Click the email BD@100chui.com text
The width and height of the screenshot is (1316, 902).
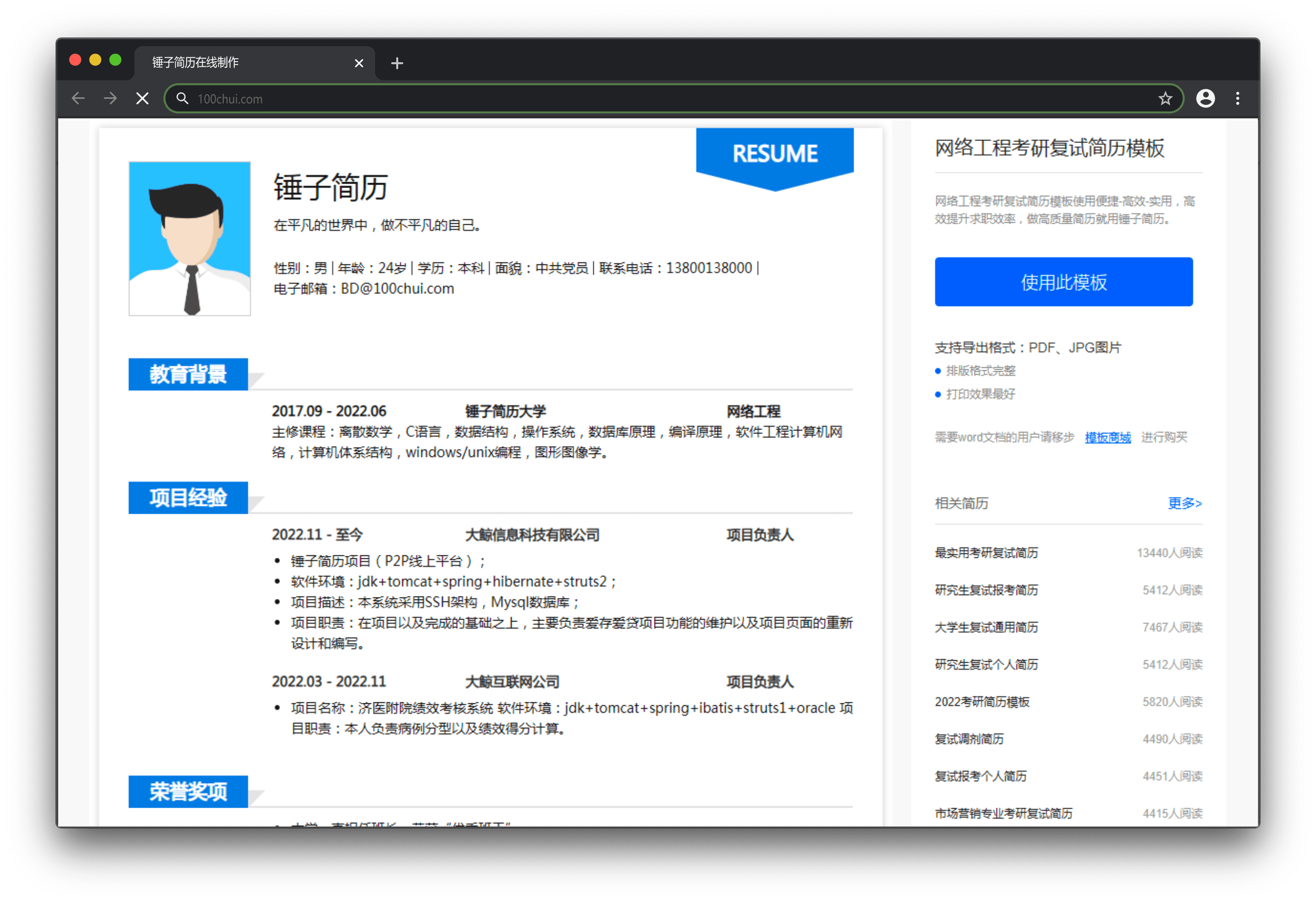(x=397, y=289)
